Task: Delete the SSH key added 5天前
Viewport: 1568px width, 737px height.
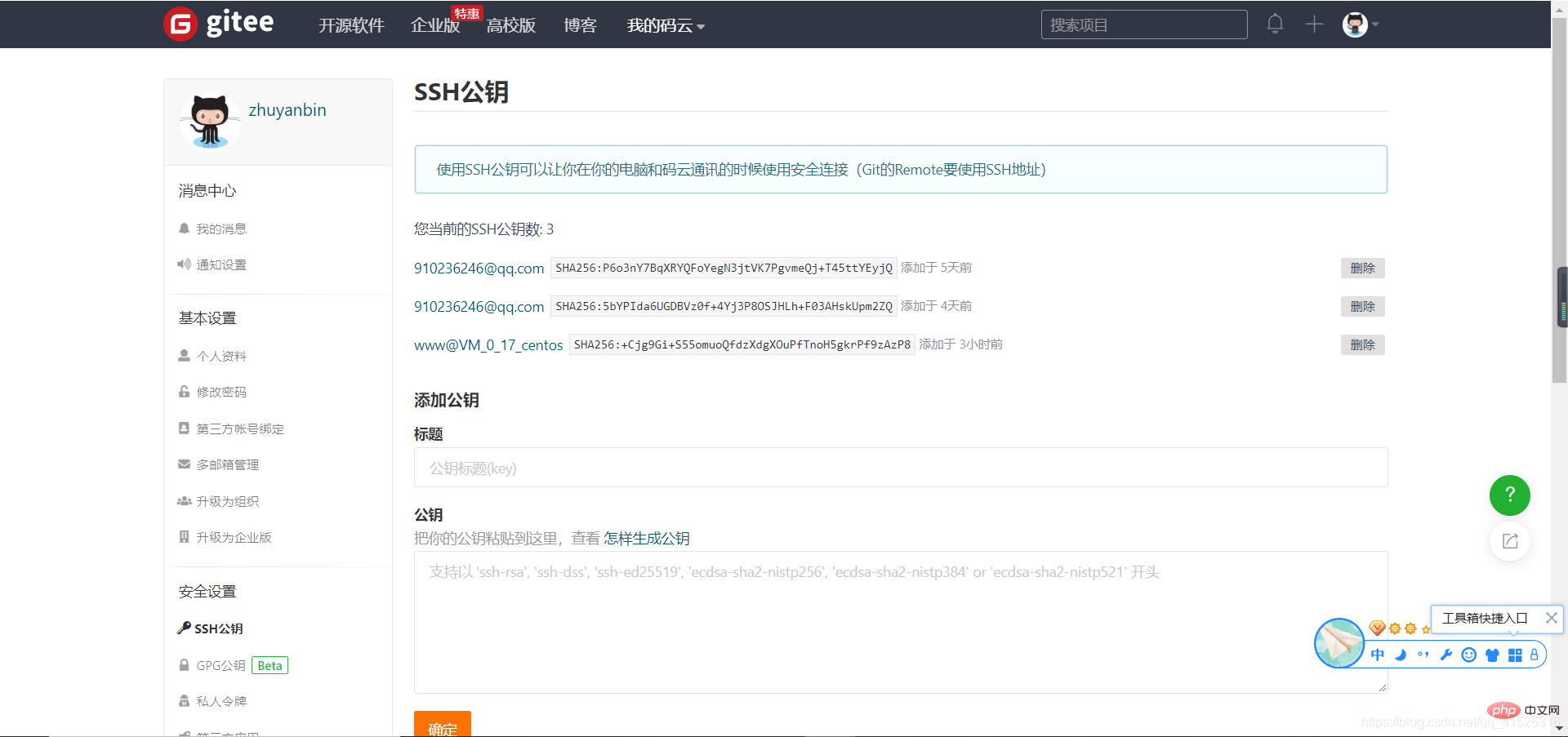Action: [1362, 269]
